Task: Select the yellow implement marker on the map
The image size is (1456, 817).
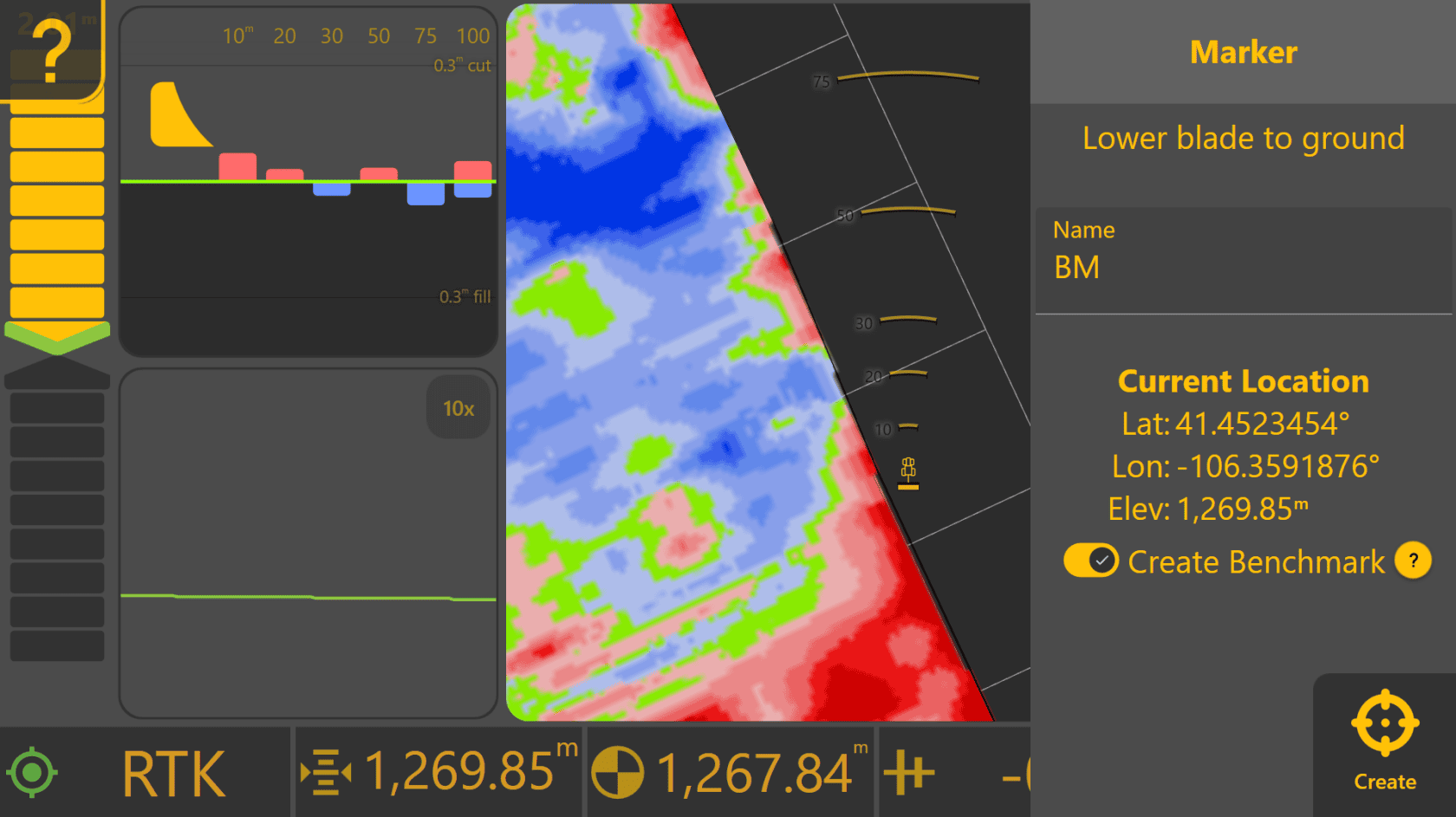Action: 908,473
